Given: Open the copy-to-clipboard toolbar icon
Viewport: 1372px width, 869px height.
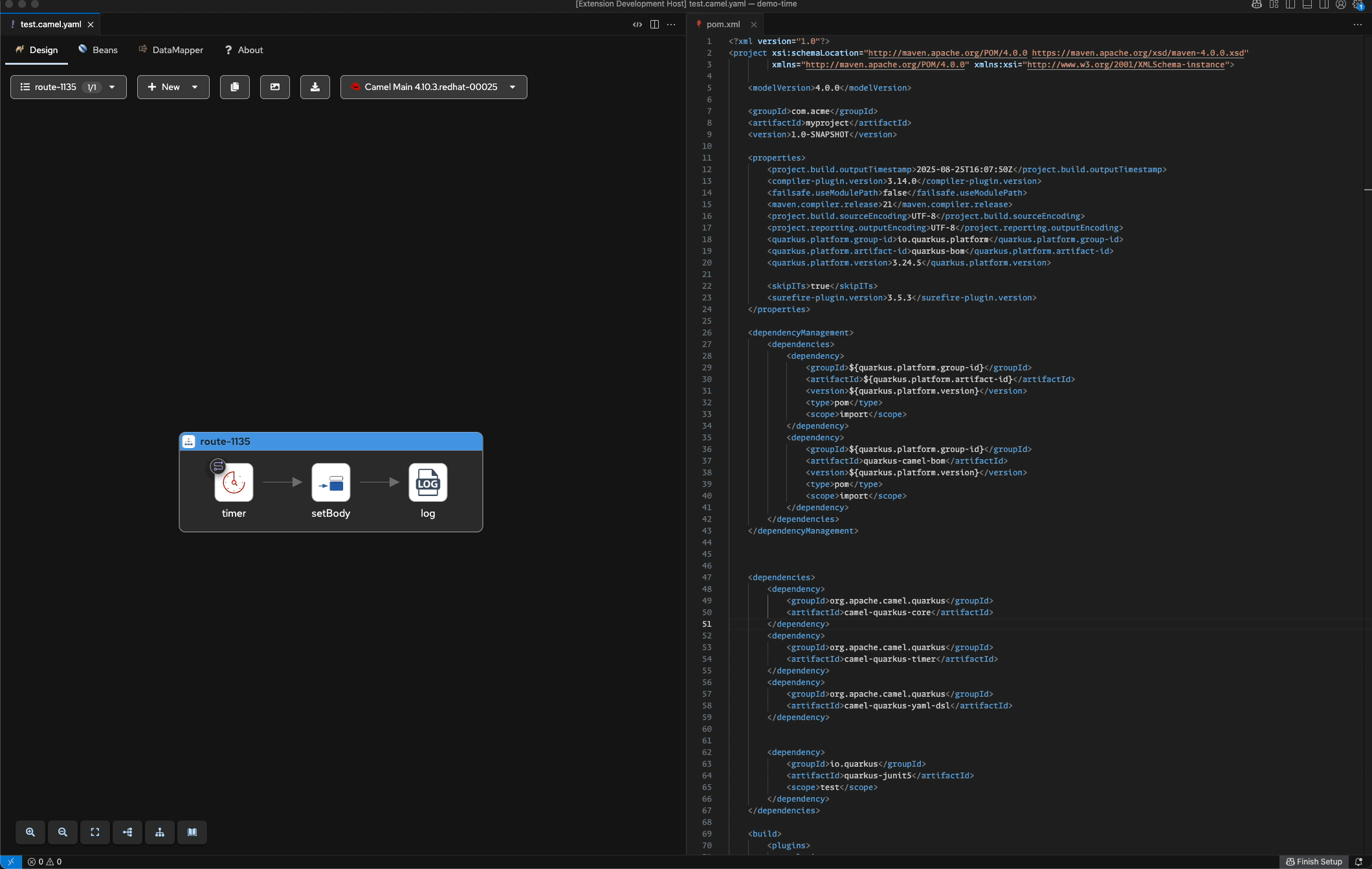Looking at the screenshot, I should [x=235, y=87].
